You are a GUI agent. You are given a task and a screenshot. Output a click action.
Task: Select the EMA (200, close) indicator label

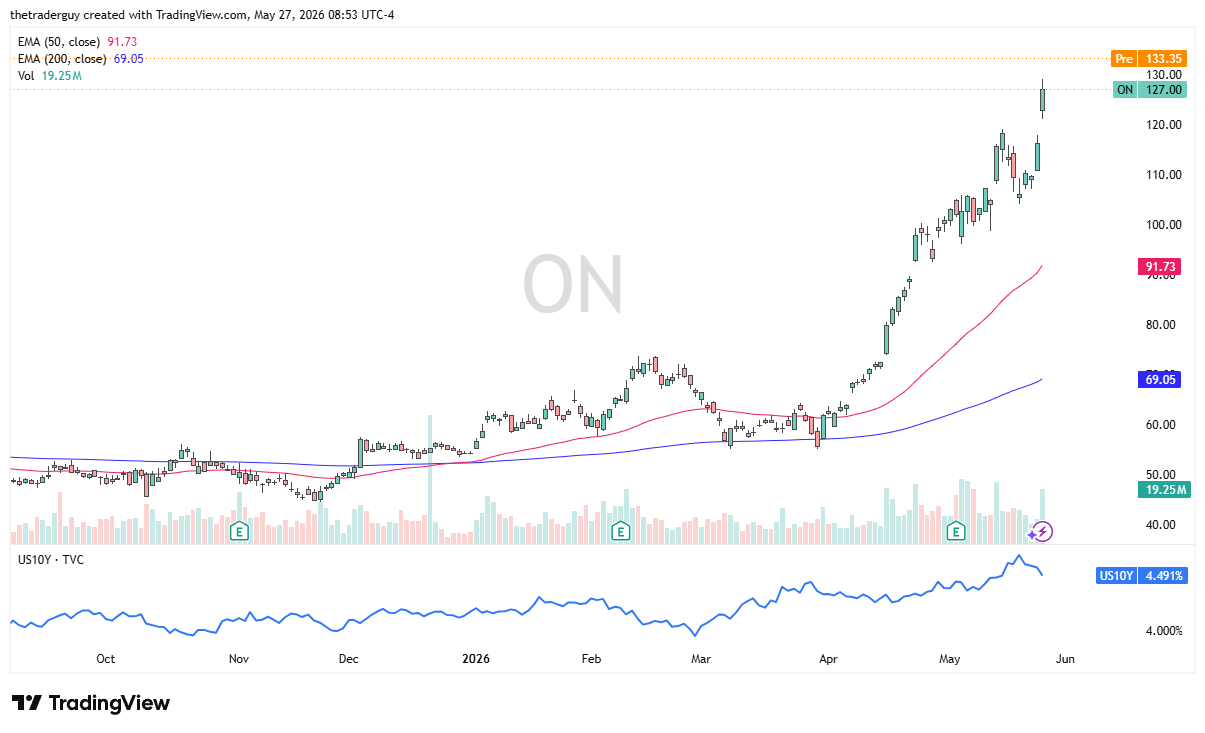click(63, 59)
